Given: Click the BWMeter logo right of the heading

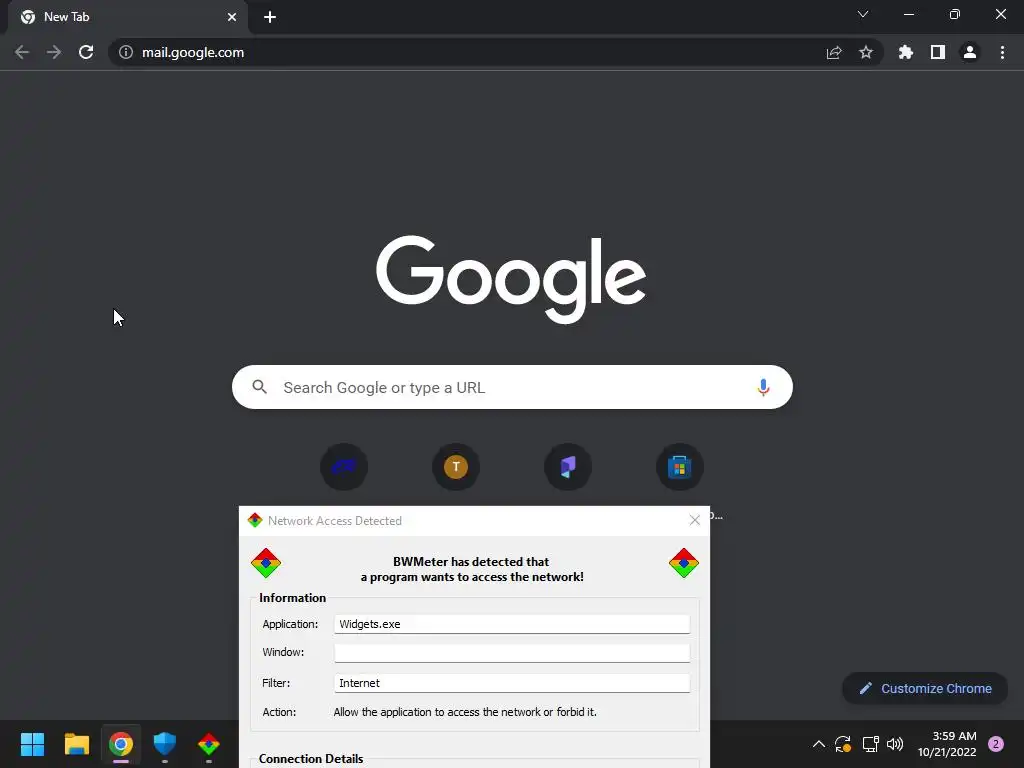Looking at the screenshot, I should coord(684,563).
